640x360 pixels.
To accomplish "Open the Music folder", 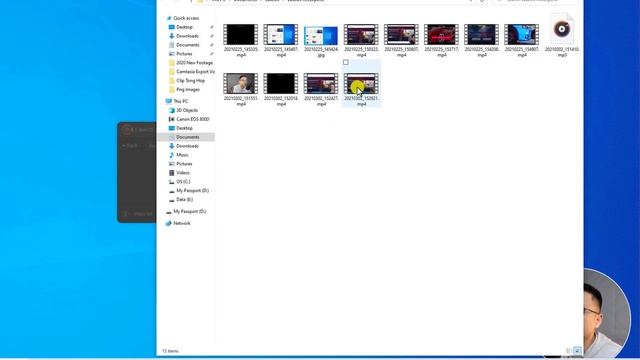I will point(179,155).
